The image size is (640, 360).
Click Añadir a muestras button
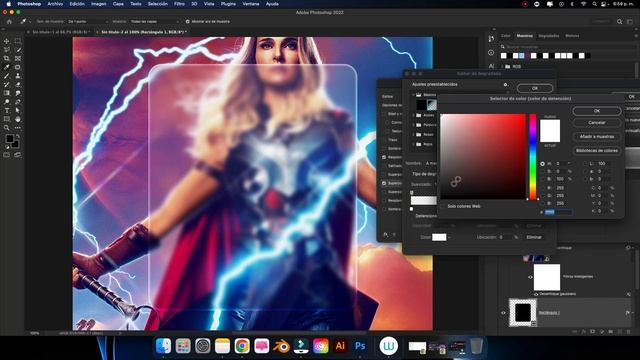[x=597, y=137]
